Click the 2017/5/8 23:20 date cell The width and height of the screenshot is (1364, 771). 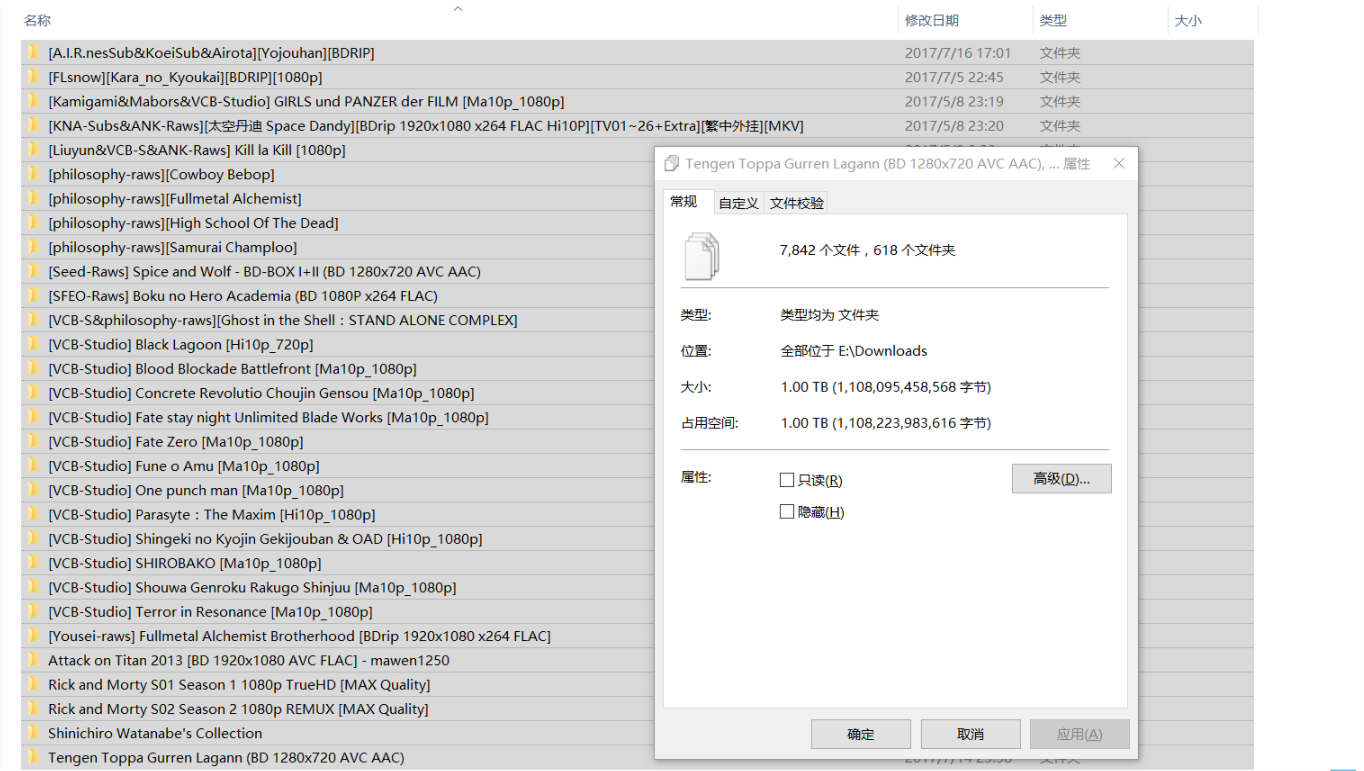pos(954,126)
